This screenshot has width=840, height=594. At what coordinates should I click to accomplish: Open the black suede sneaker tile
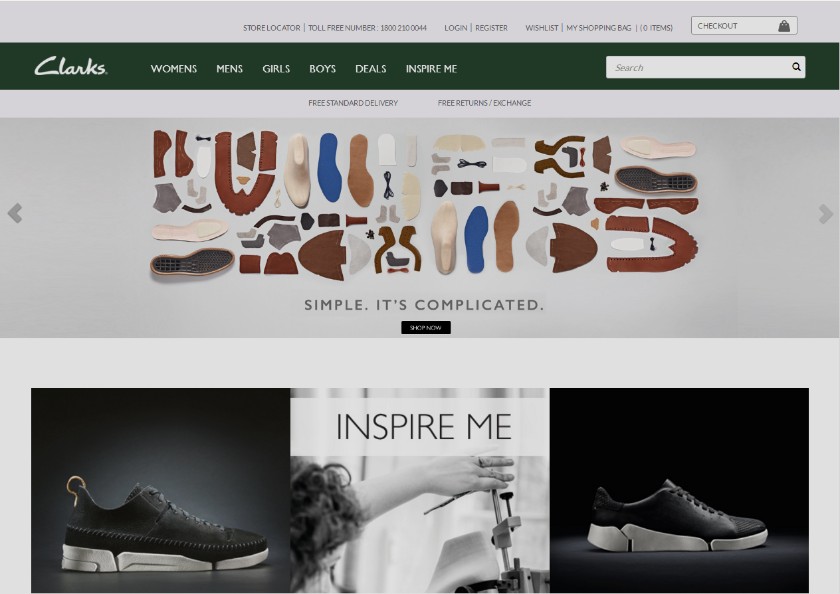[x=161, y=490]
